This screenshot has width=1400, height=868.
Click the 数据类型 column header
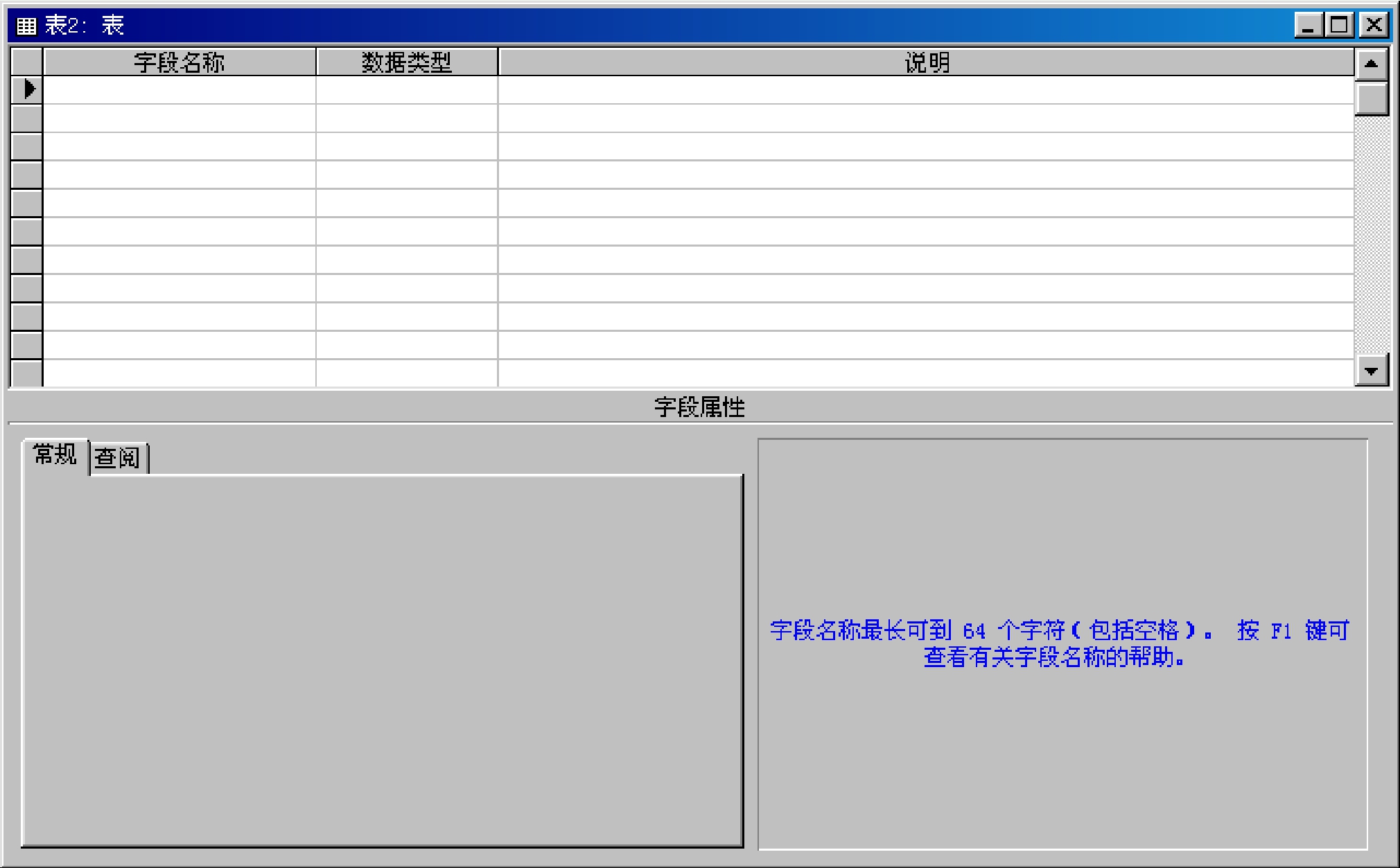pyautogui.click(x=407, y=62)
